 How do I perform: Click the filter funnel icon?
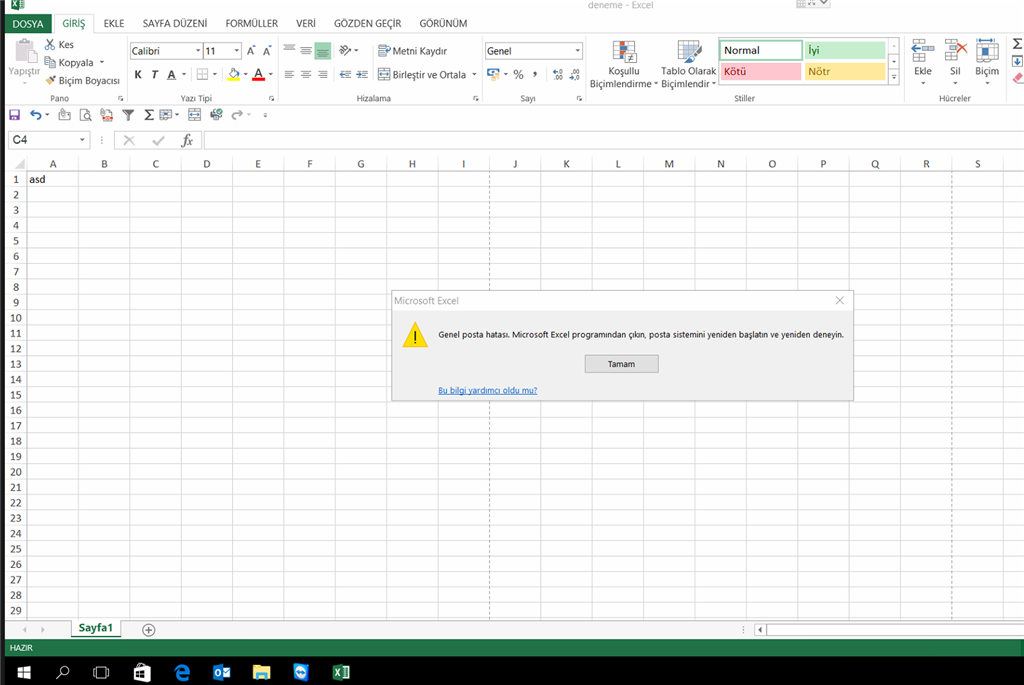(129, 115)
